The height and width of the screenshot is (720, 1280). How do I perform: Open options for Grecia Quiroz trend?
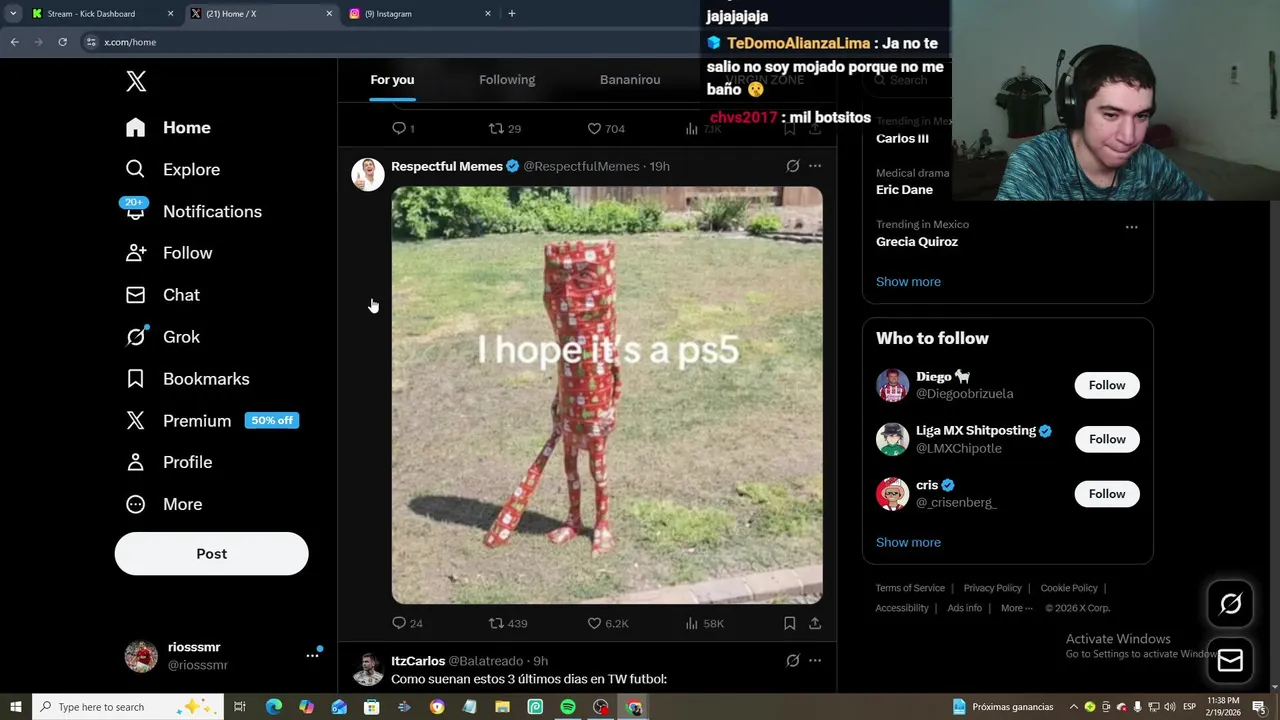coord(1131,227)
